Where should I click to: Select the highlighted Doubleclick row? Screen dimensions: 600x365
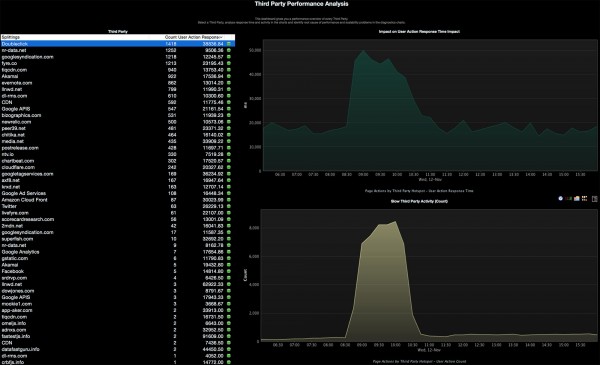coord(117,44)
